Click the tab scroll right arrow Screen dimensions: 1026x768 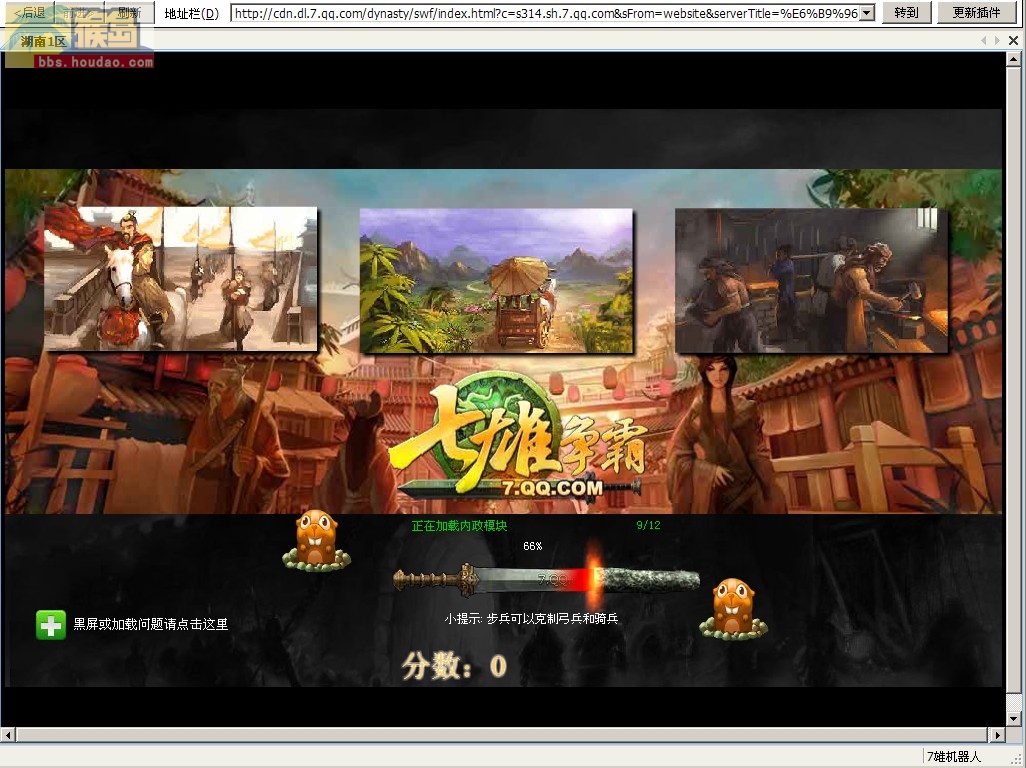point(997,41)
